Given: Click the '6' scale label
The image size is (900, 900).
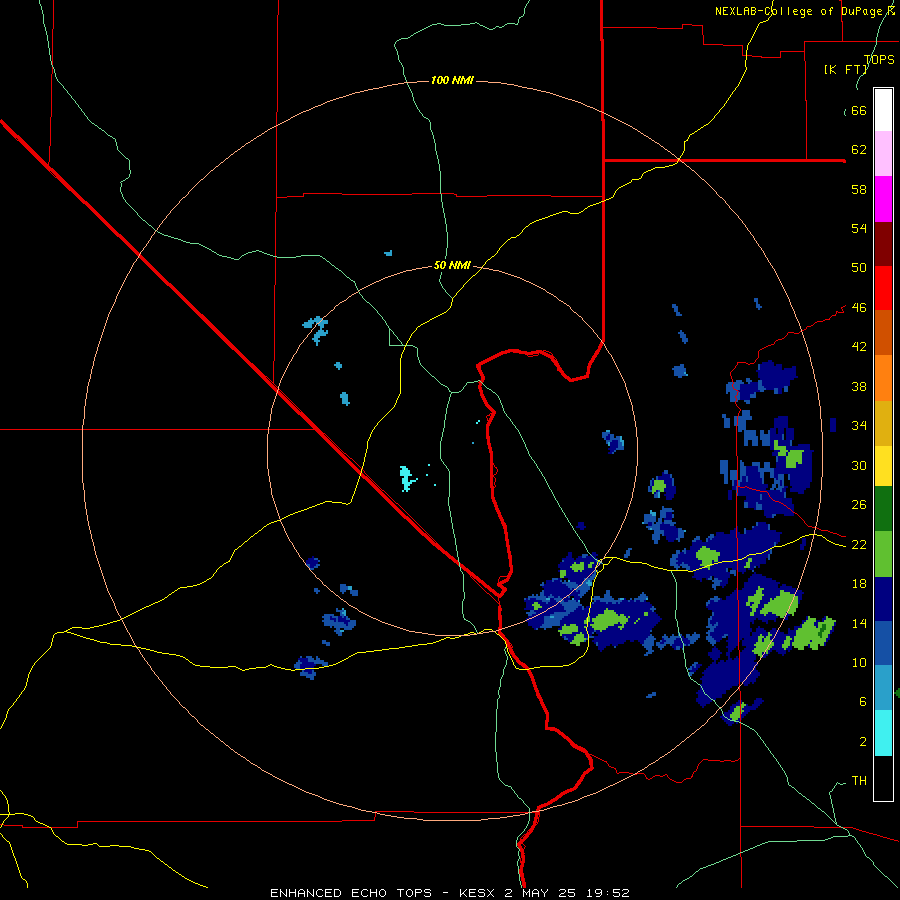Looking at the screenshot, I should point(863,702).
